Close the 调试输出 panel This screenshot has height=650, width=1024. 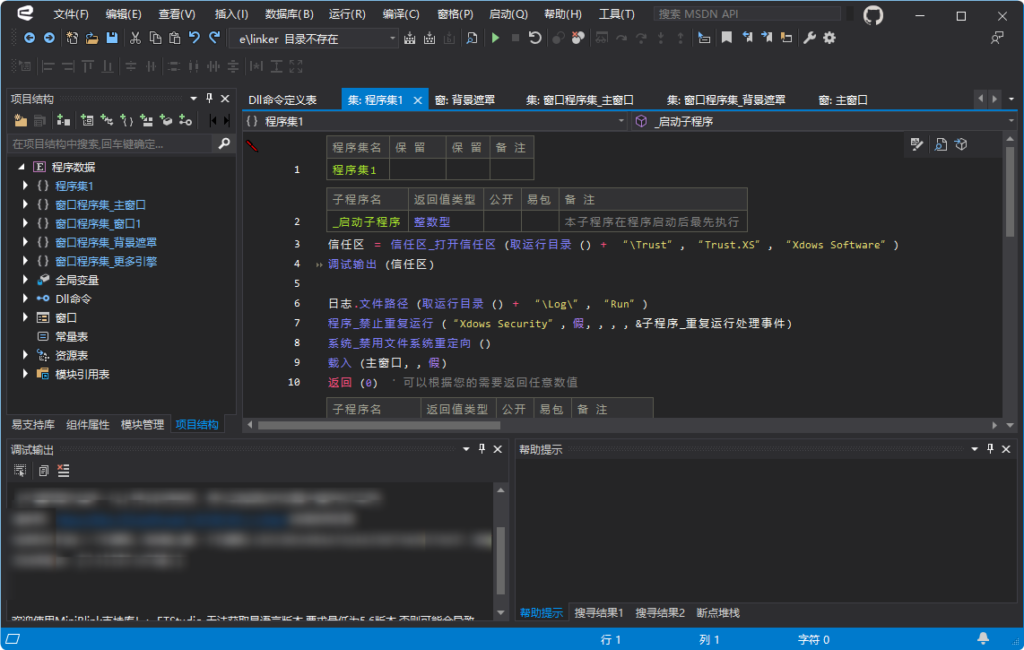498,449
